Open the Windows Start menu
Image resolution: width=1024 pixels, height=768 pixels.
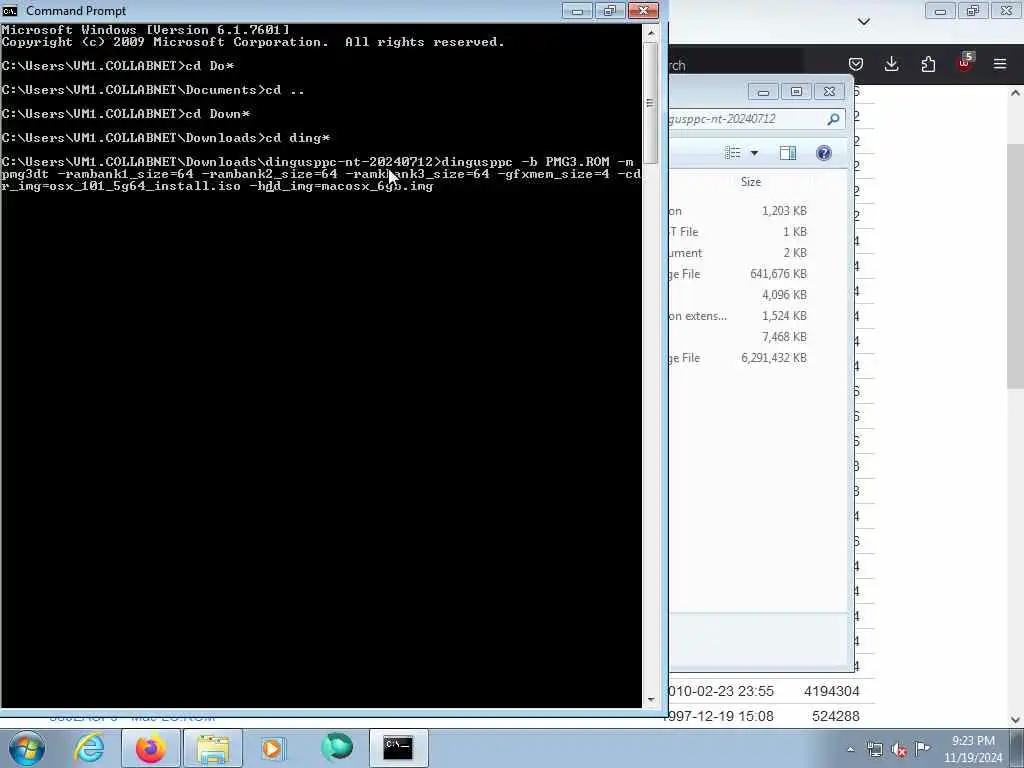click(x=27, y=748)
